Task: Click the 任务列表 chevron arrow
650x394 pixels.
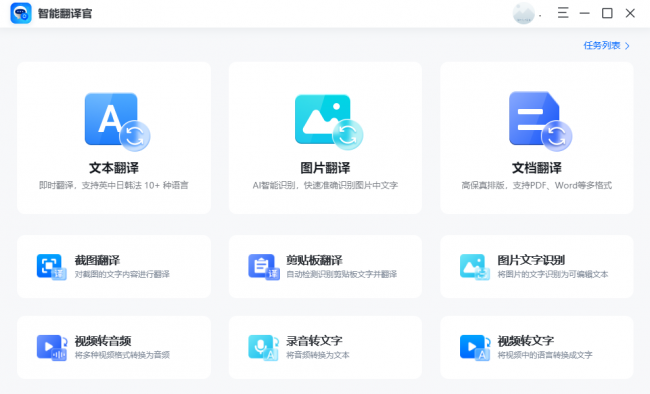Action: pyautogui.click(x=627, y=46)
